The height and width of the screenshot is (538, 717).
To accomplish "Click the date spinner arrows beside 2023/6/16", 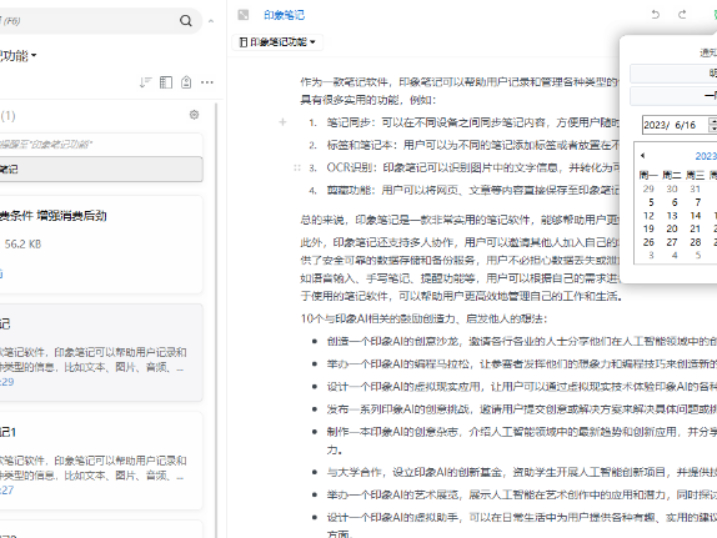I will pos(712,124).
